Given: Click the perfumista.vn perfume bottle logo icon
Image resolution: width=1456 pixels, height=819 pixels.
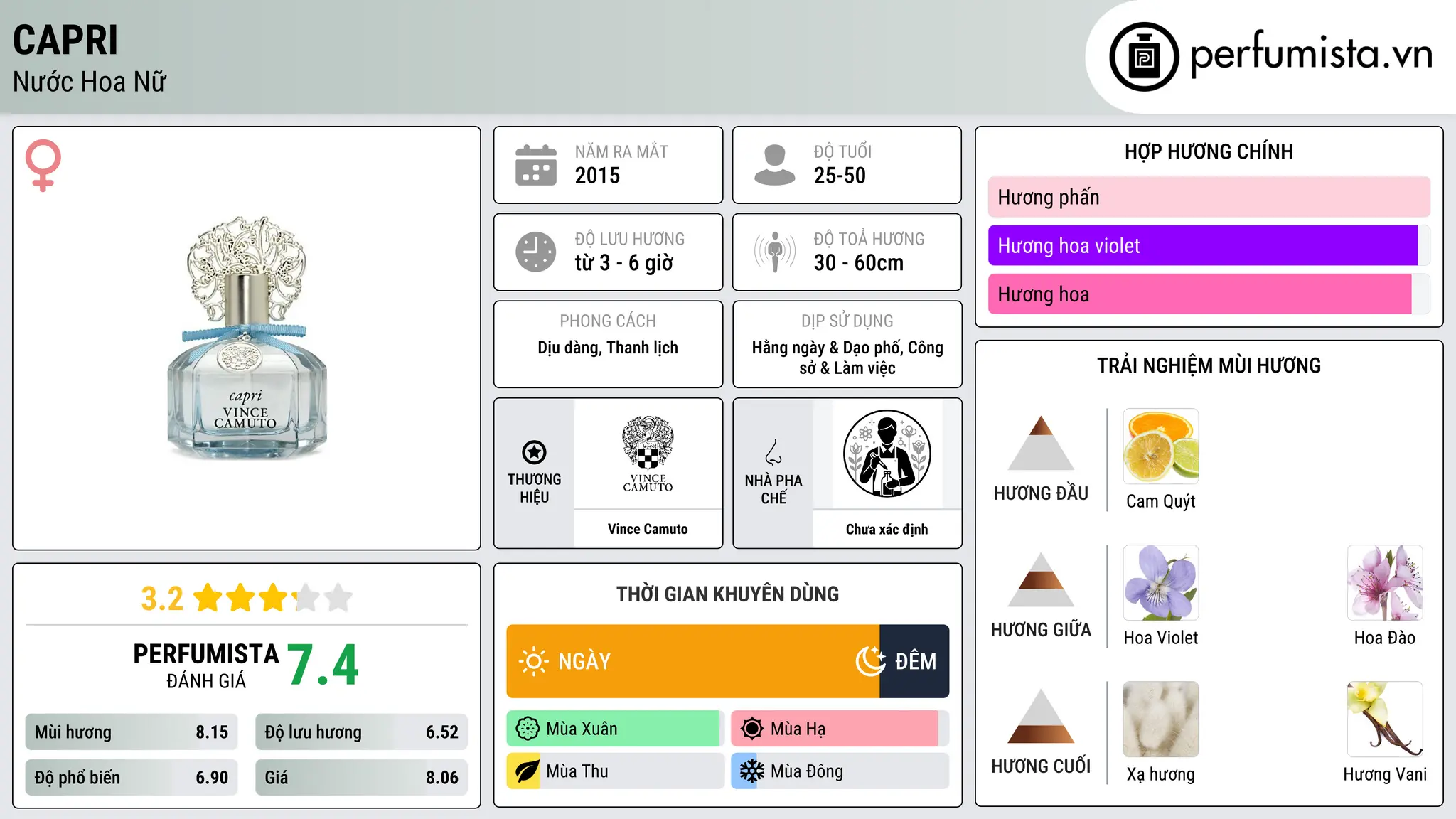Looking at the screenshot, I should [1144, 57].
